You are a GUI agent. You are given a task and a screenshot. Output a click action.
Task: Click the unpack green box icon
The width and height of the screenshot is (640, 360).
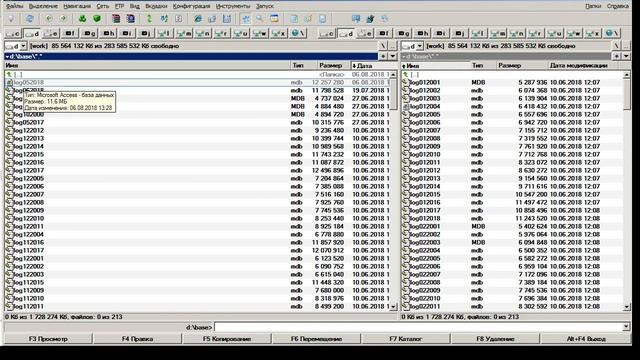point(97,19)
